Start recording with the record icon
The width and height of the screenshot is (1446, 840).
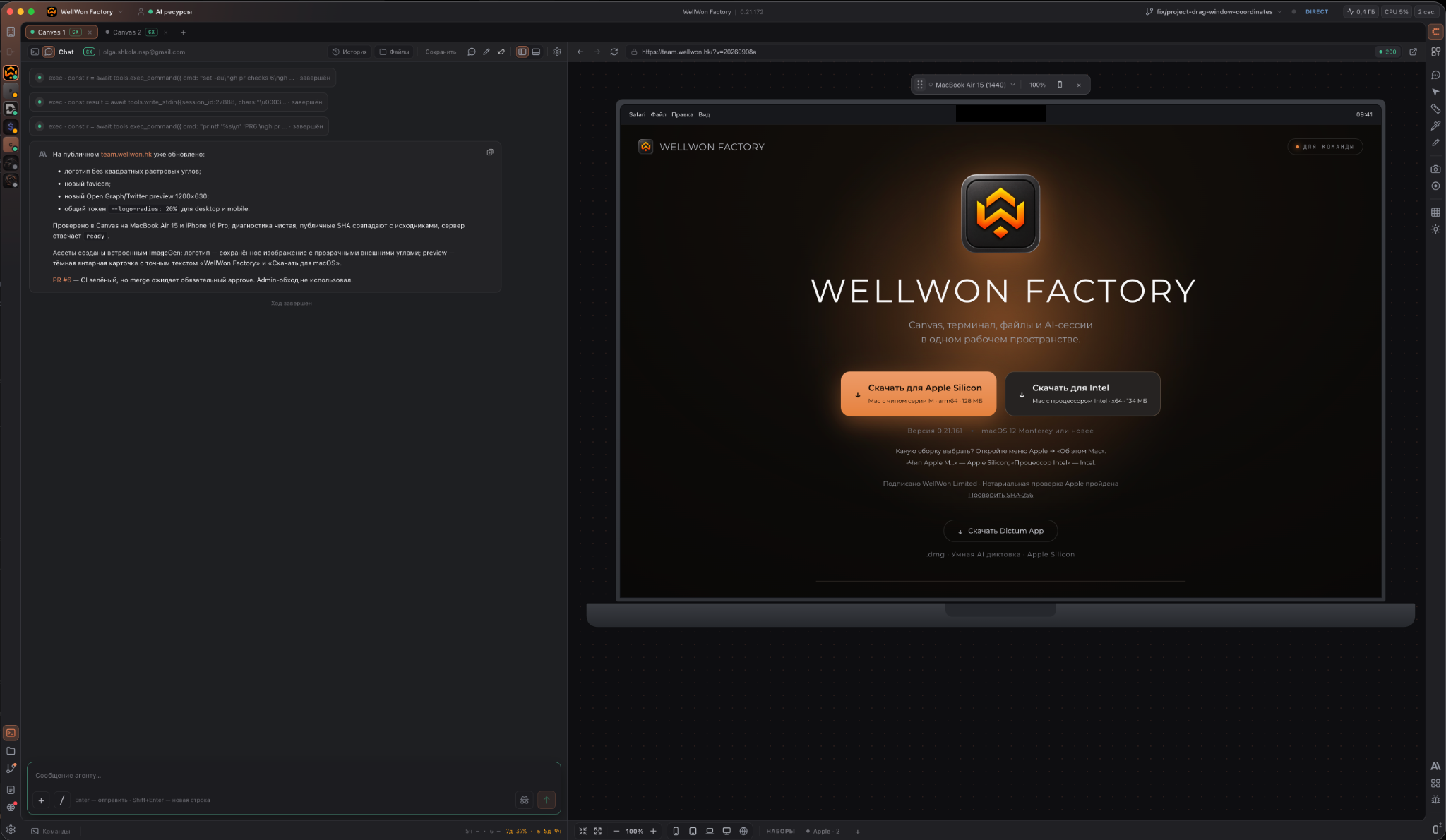click(1435, 186)
